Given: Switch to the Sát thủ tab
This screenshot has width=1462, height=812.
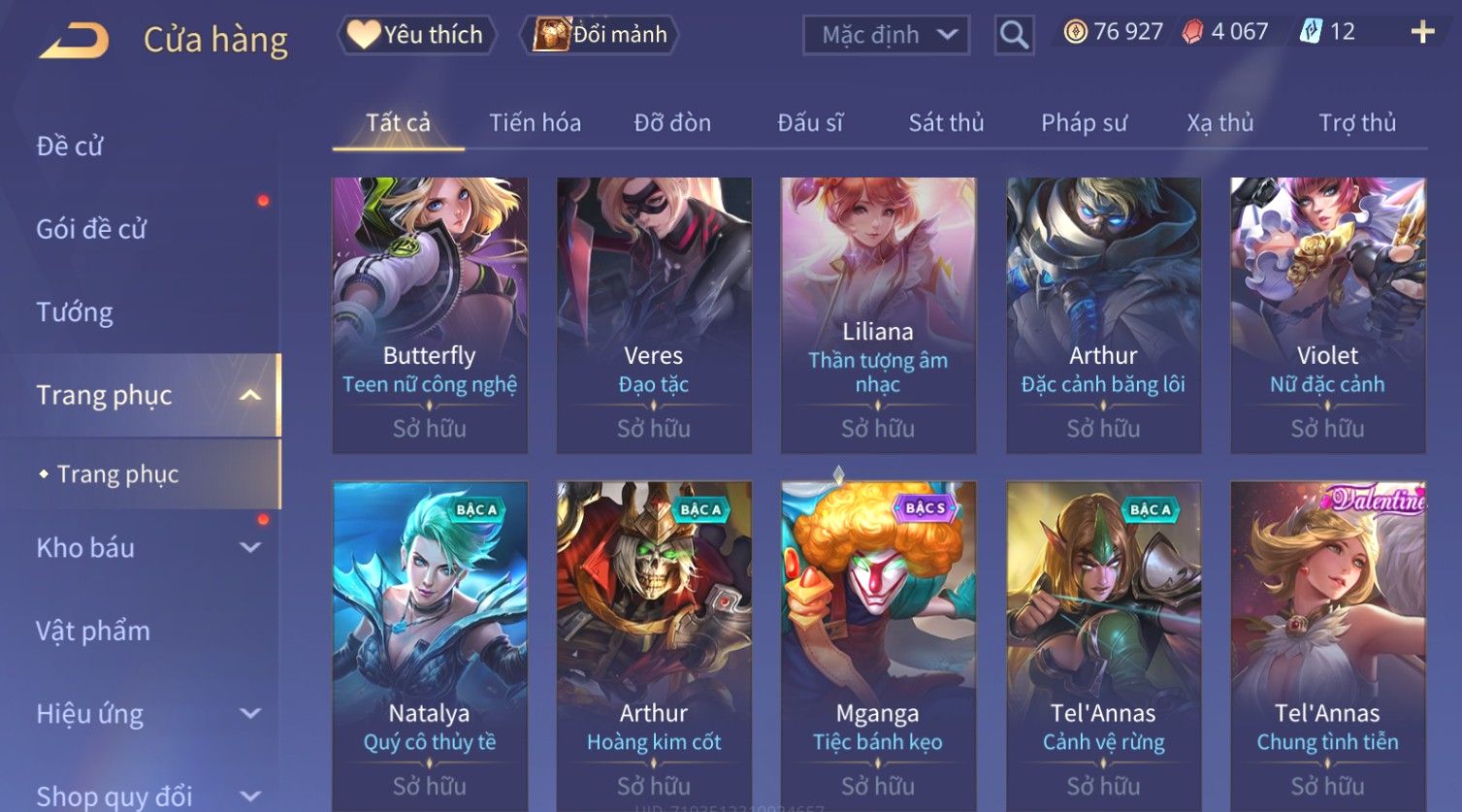Looking at the screenshot, I should (946, 123).
